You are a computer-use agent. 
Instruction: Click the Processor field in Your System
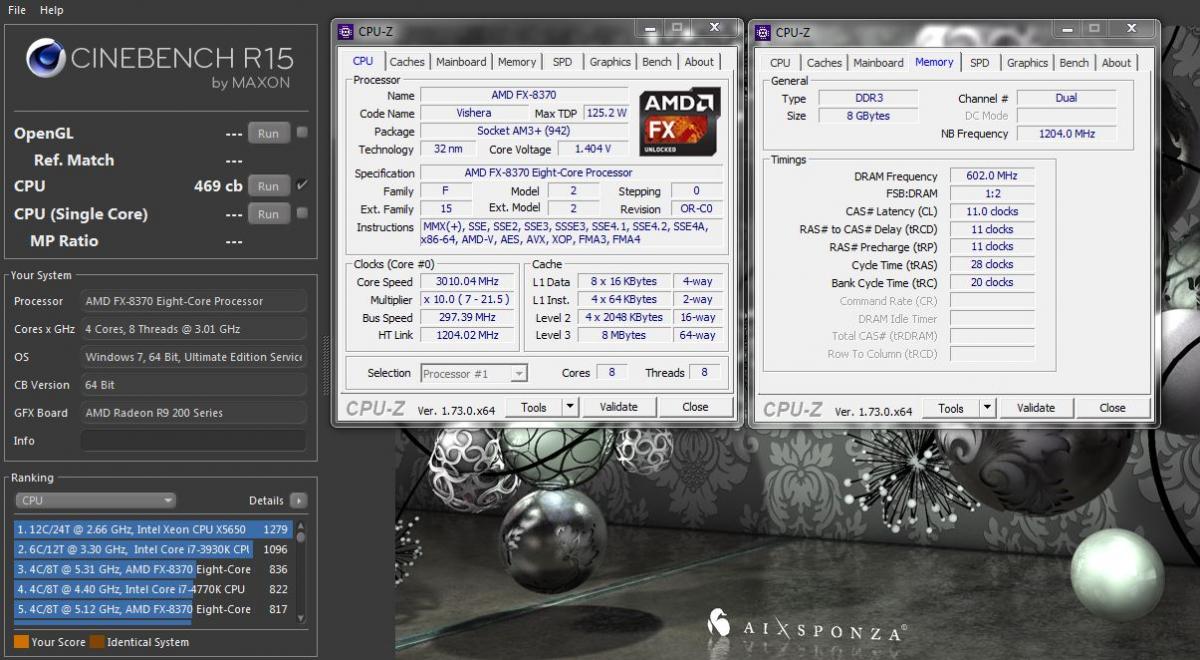[x=194, y=301]
